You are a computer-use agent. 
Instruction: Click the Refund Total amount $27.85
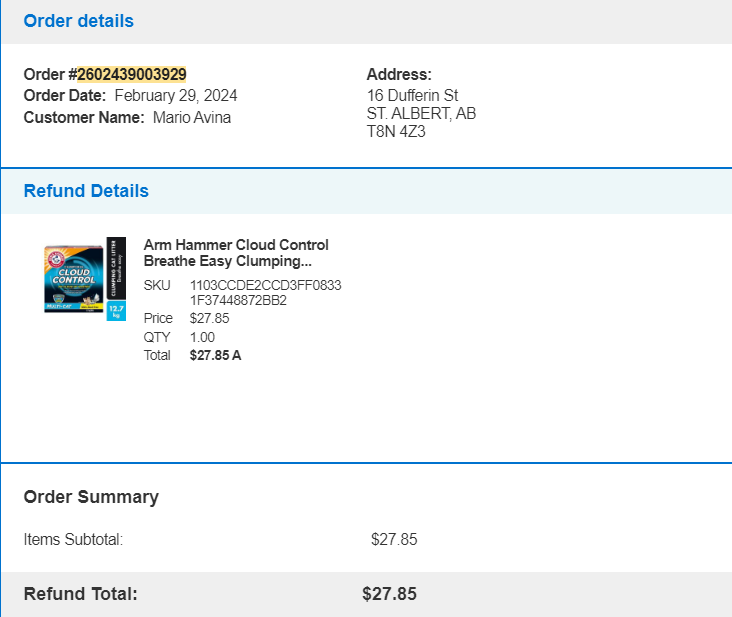tap(389, 594)
